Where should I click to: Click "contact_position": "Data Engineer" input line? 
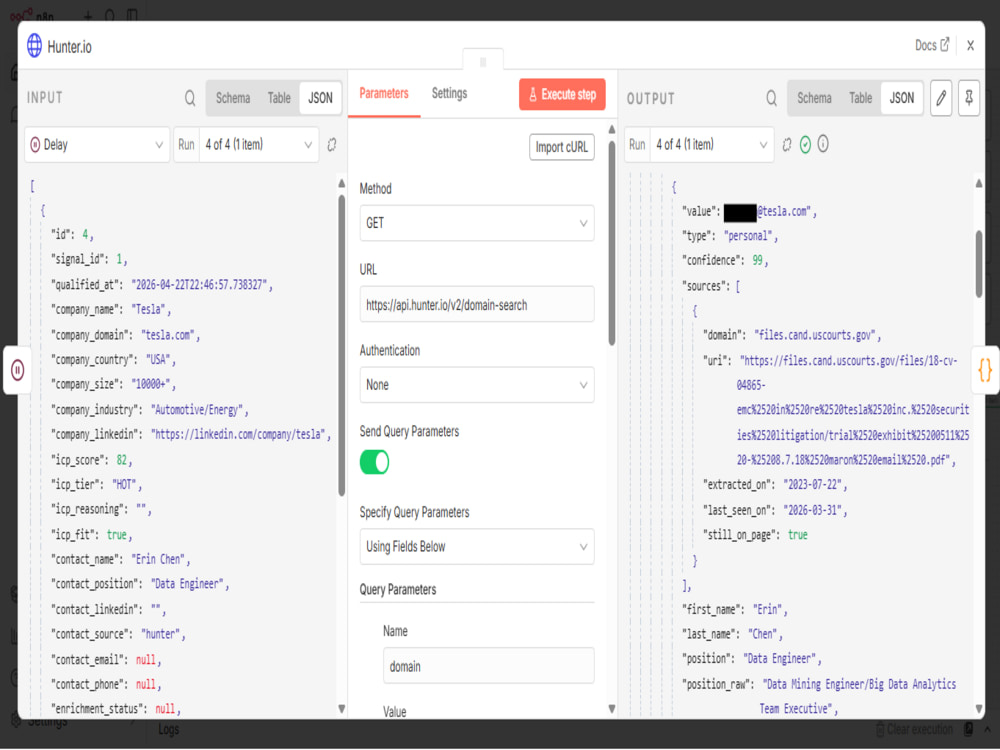(x=140, y=584)
